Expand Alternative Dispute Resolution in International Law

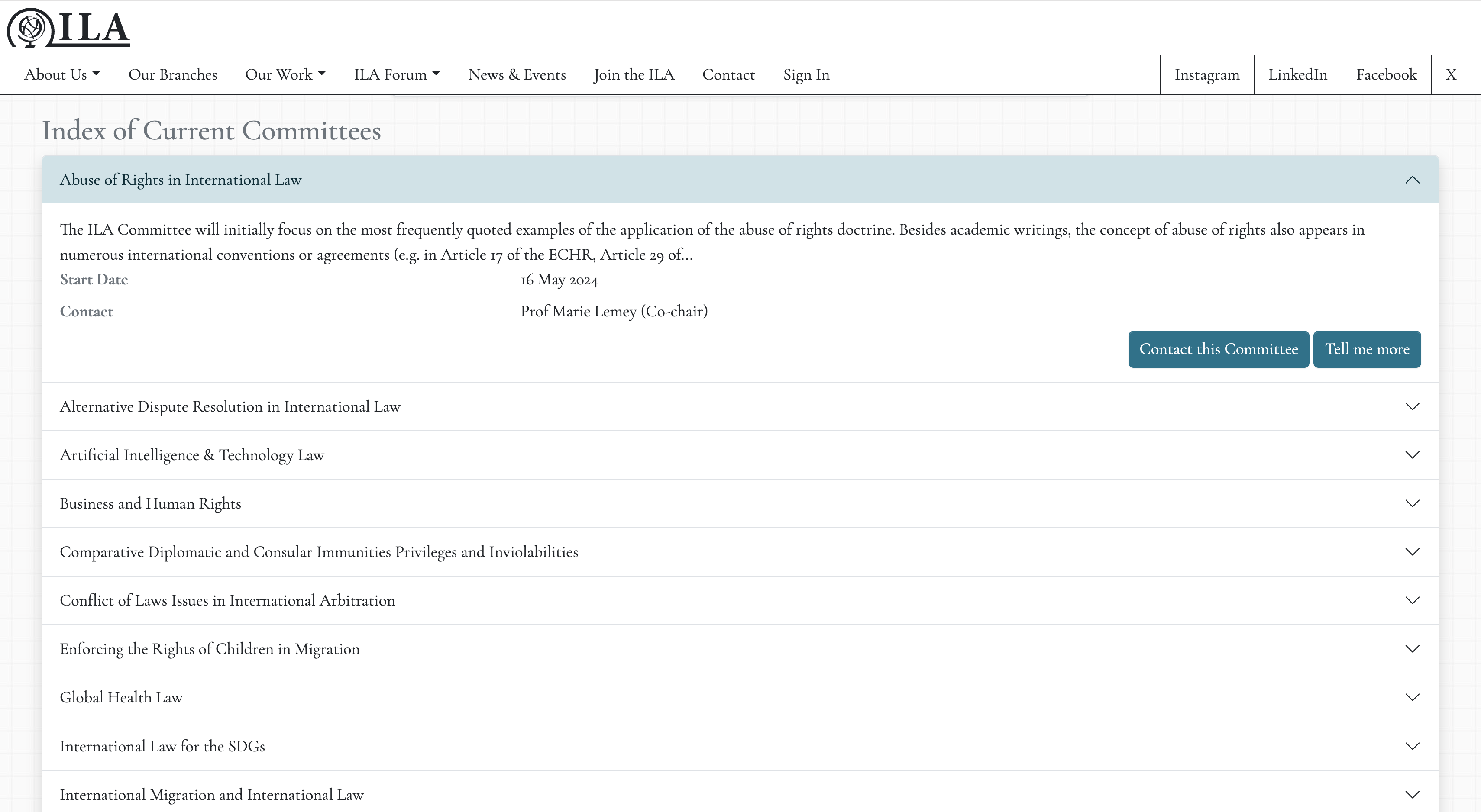740,406
